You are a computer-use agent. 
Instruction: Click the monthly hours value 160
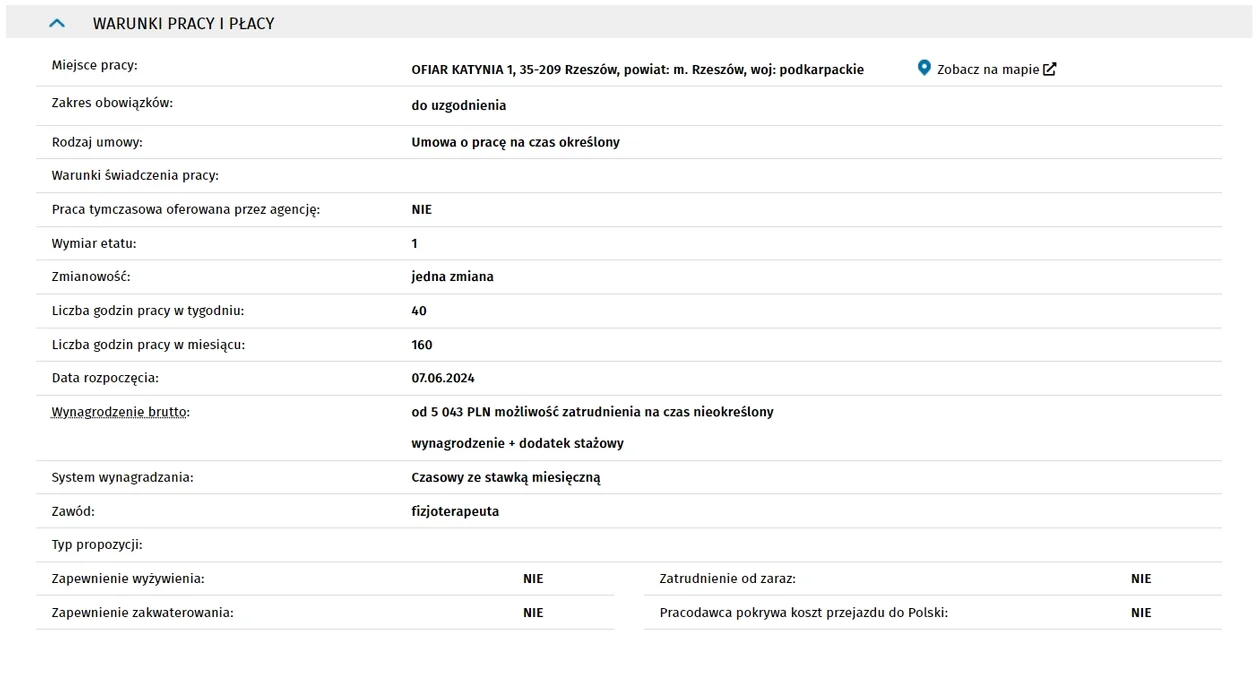pyautogui.click(x=422, y=345)
